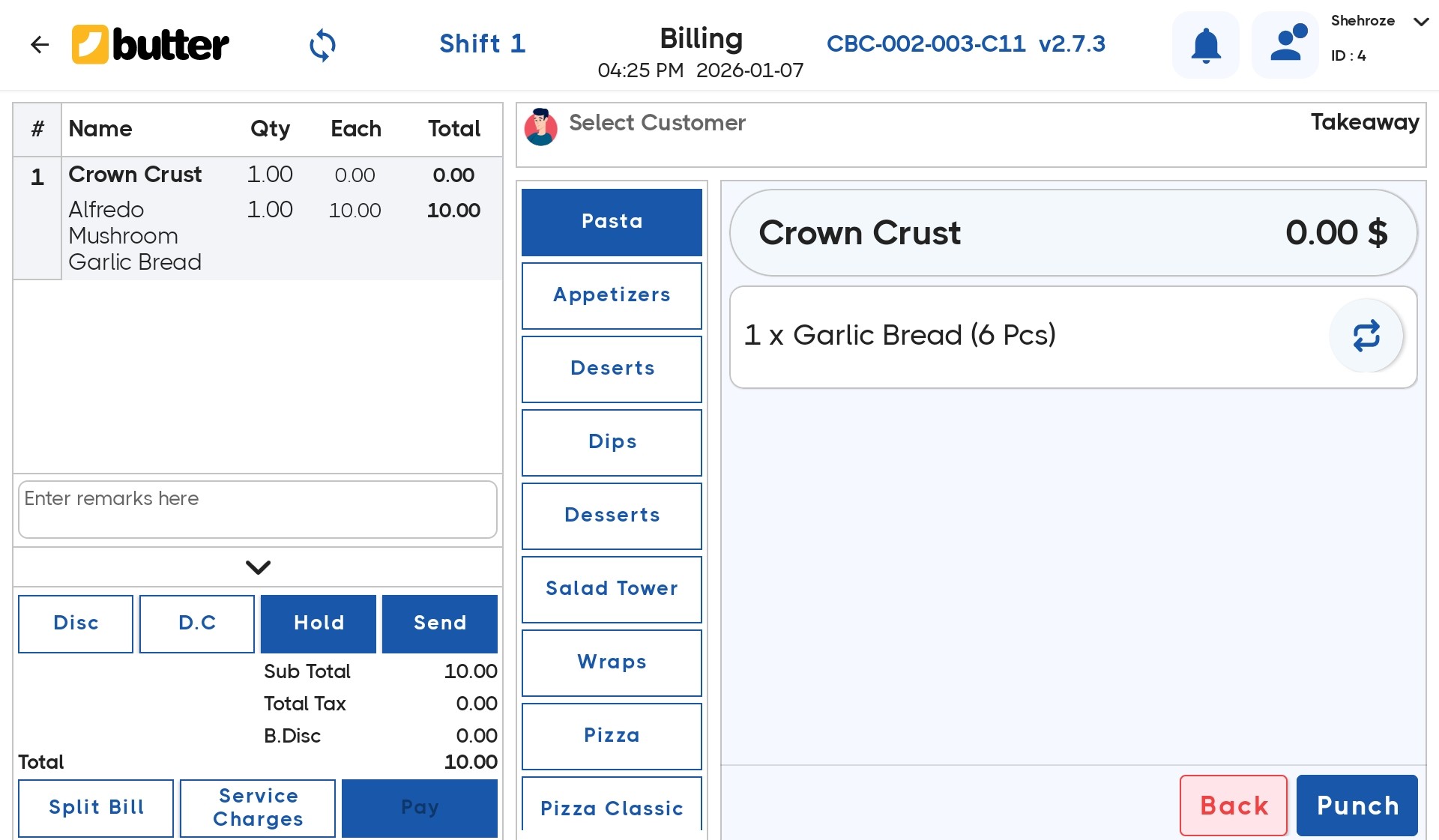Toggle the Takeaway order type
The height and width of the screenshot is (840, 1439).
[x=1364, y=122]
